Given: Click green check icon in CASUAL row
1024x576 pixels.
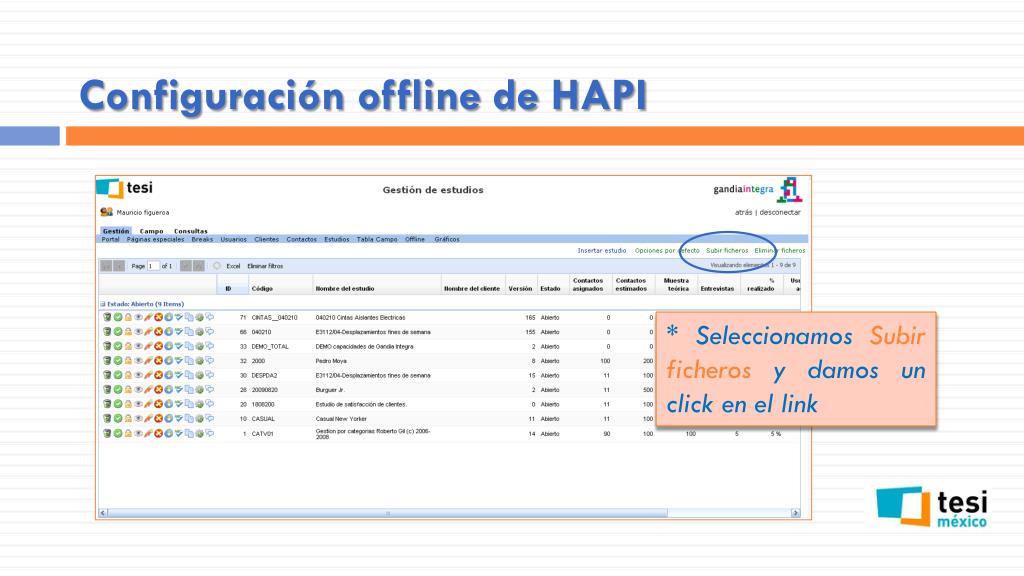Looking at the screenshot, I should point(118,419).
